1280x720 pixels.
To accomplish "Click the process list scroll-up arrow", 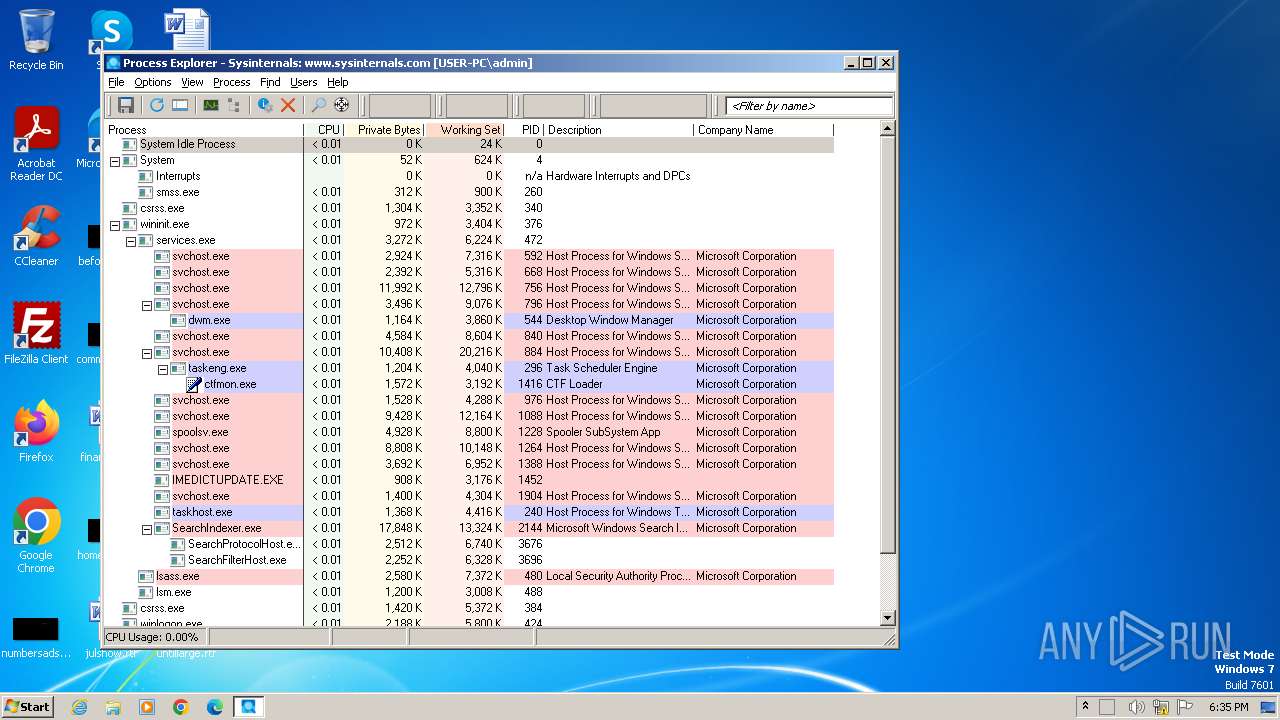I will (x=887, y=129).
